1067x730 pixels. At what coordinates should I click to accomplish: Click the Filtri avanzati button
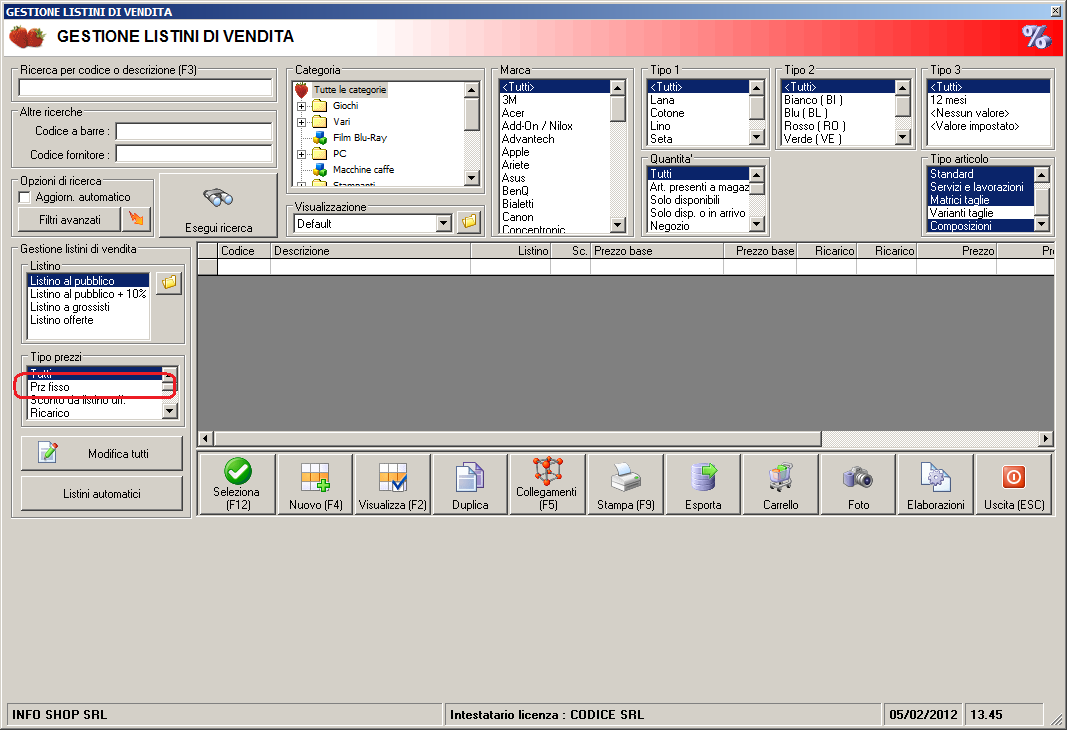point(70,220)
